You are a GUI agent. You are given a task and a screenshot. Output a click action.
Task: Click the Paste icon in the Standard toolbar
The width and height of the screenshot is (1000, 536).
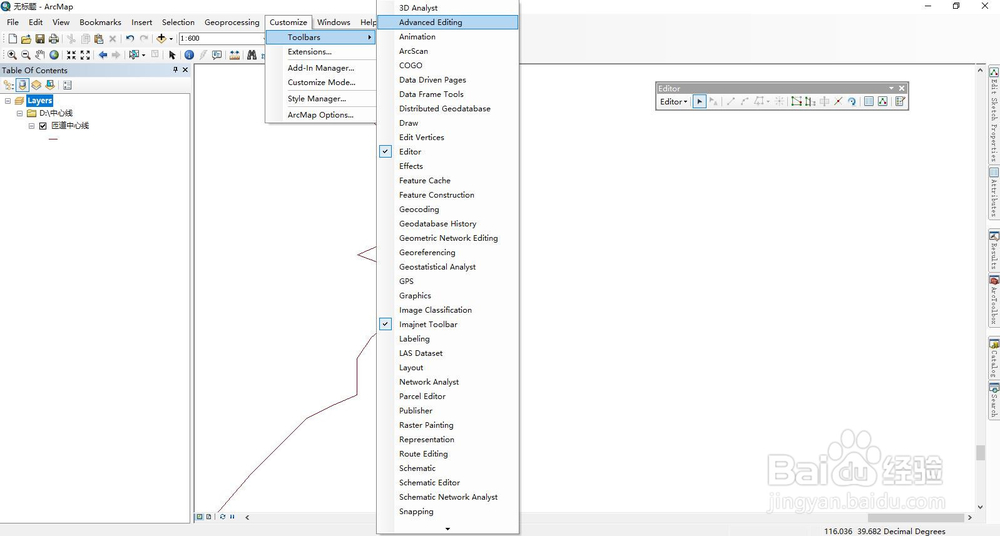click(x=99, y=39)
